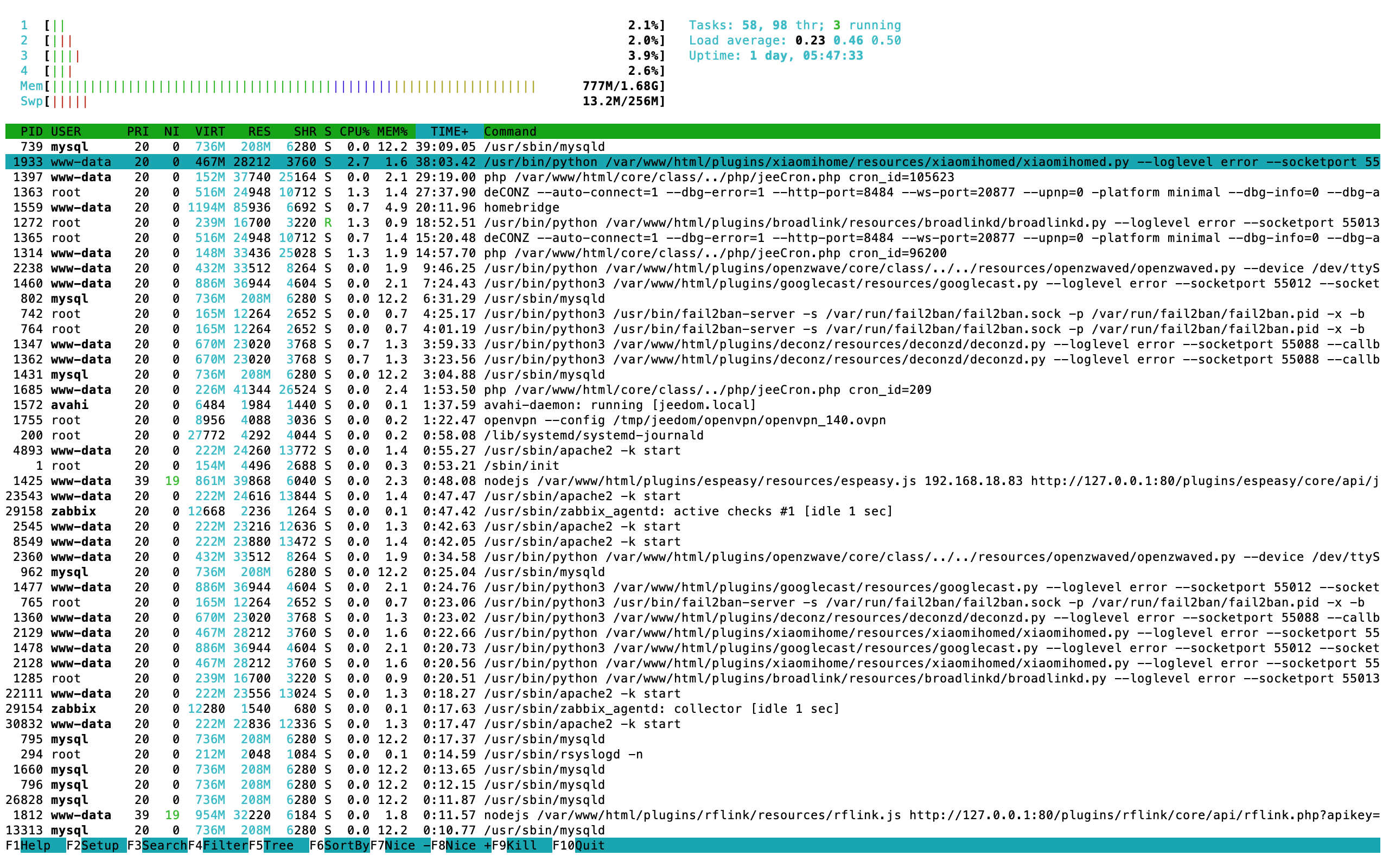The image size is (1389, 868).
Task: Open the F2 Setup menu
Action: coord(97,845)
